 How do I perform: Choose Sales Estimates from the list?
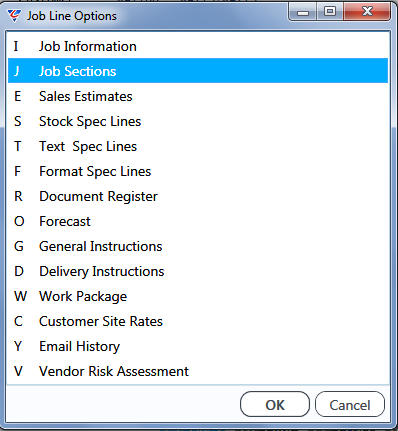[198, 96]
